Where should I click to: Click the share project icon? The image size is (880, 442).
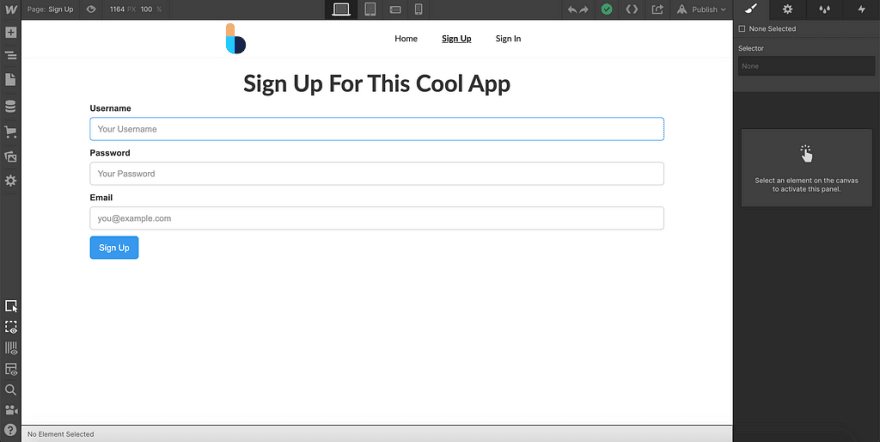coord(657,10)
